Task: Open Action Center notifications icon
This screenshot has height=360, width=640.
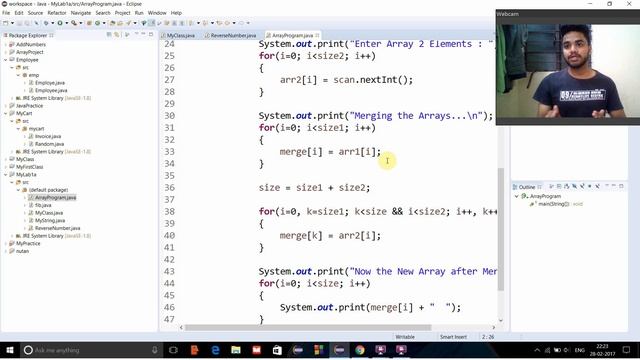Action: (x=627, y=350)
